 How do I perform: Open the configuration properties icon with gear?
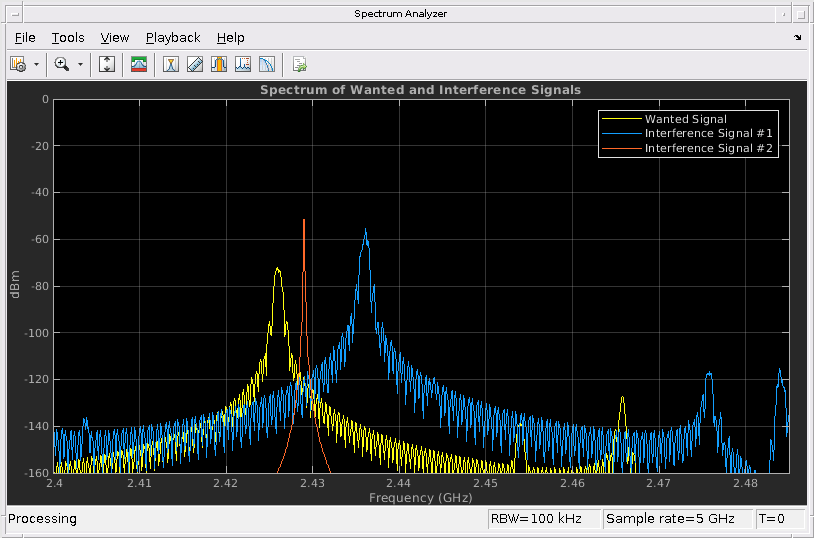click(18, 64)
